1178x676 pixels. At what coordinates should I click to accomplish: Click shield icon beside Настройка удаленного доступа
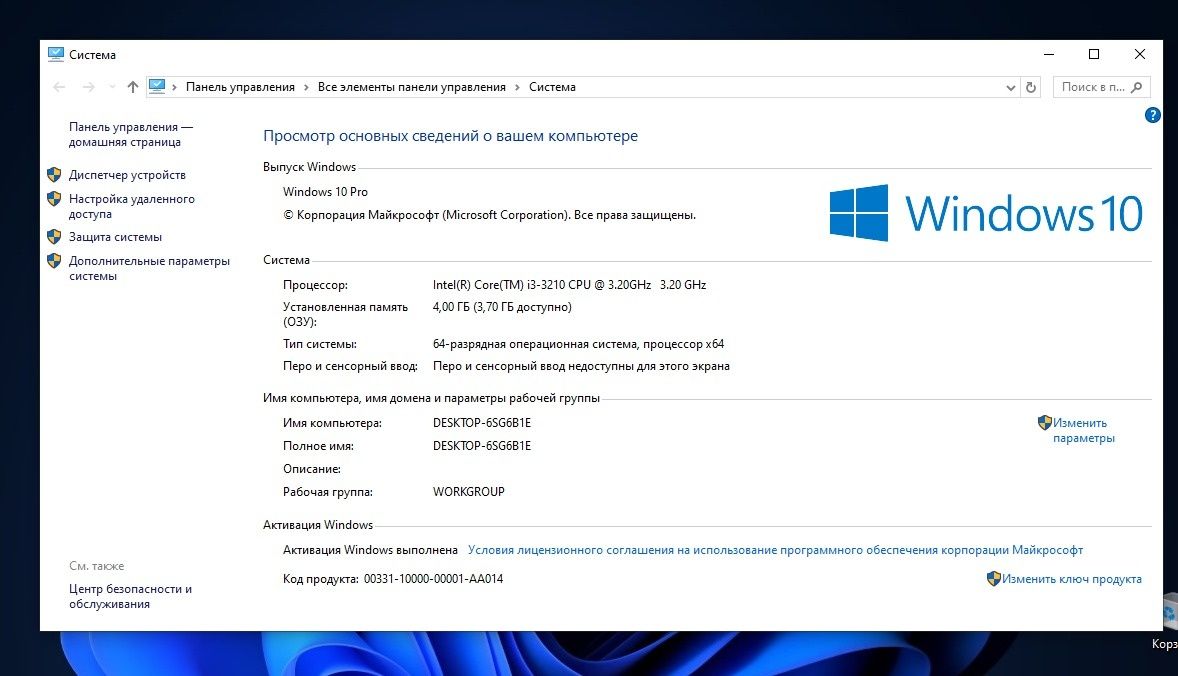(54, 199)
